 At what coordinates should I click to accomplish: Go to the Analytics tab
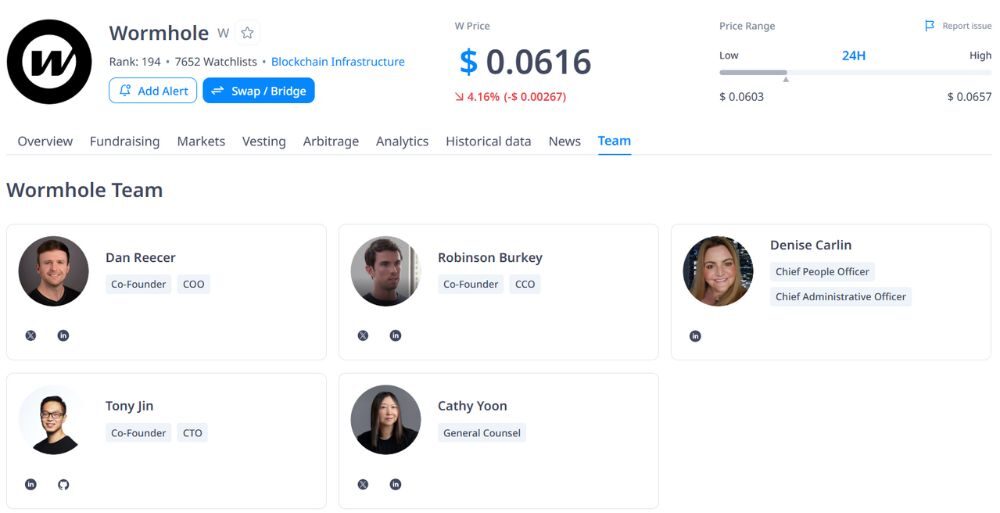(x=402, y=142)
